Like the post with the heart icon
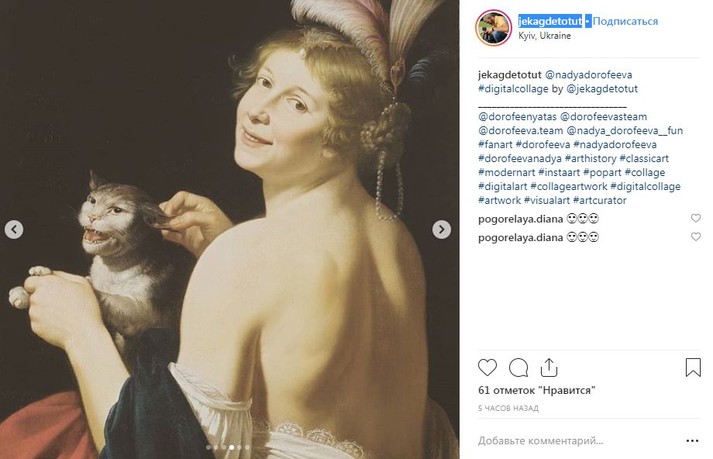 pos(488,367)
